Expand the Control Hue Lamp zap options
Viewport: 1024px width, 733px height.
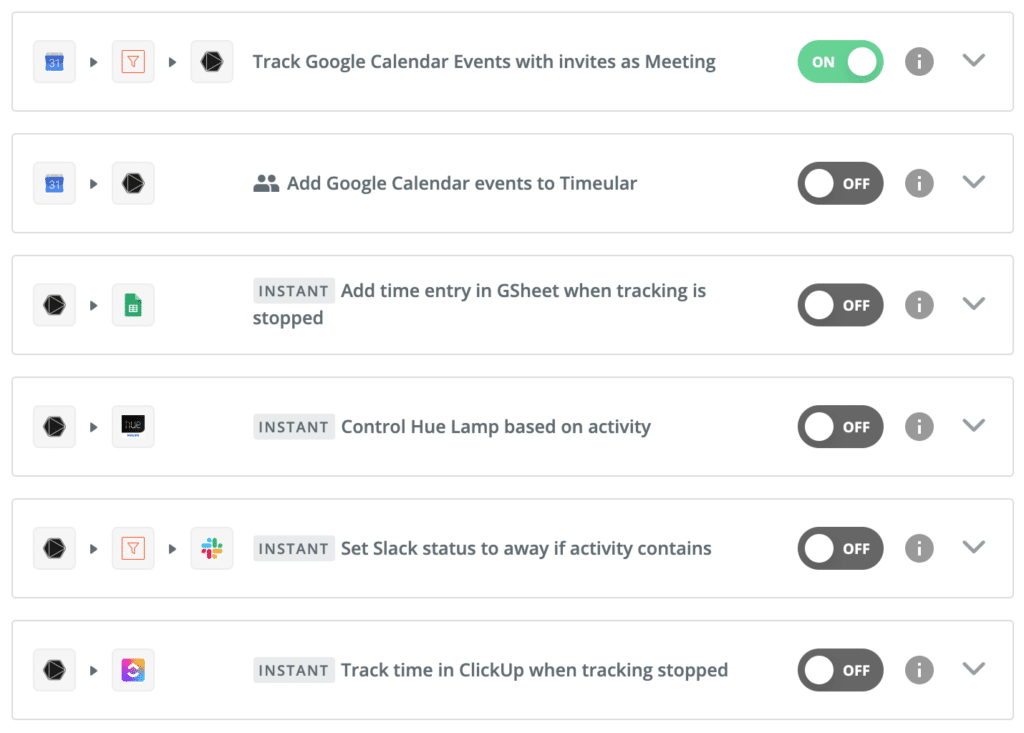(x=973, y=426)
